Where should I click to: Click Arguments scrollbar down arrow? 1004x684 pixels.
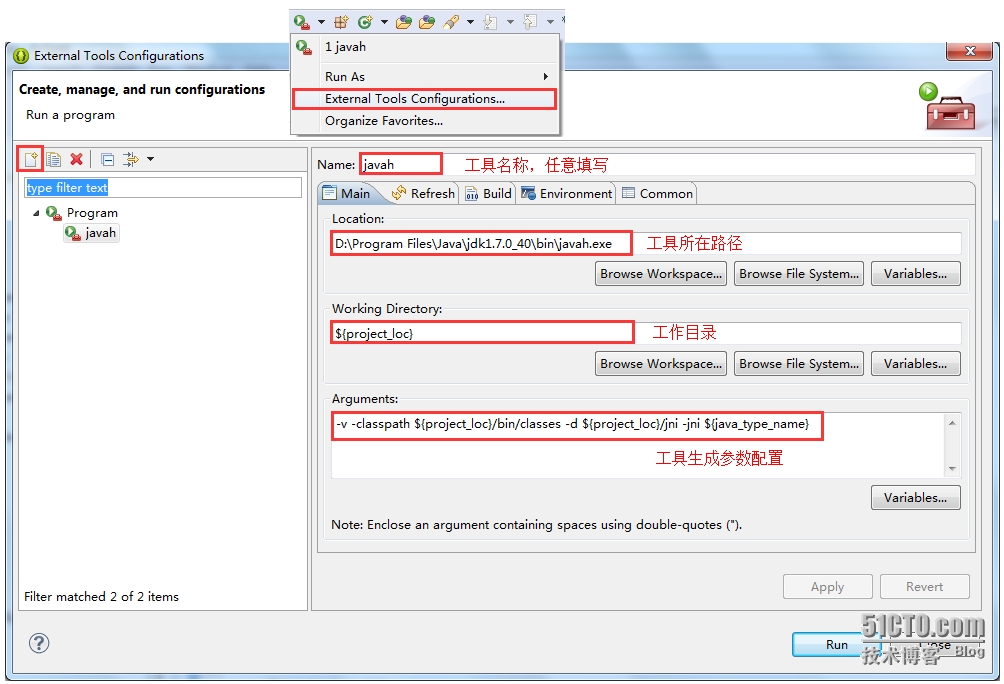[952, 469]
